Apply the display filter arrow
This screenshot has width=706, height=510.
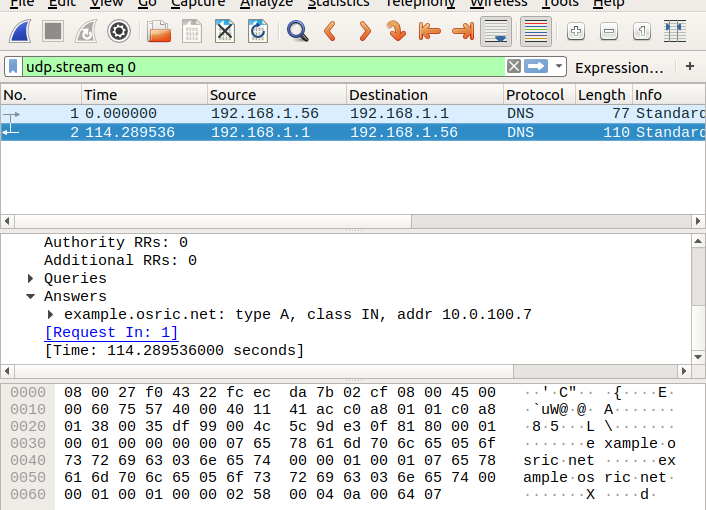click(x=536, y=67)
